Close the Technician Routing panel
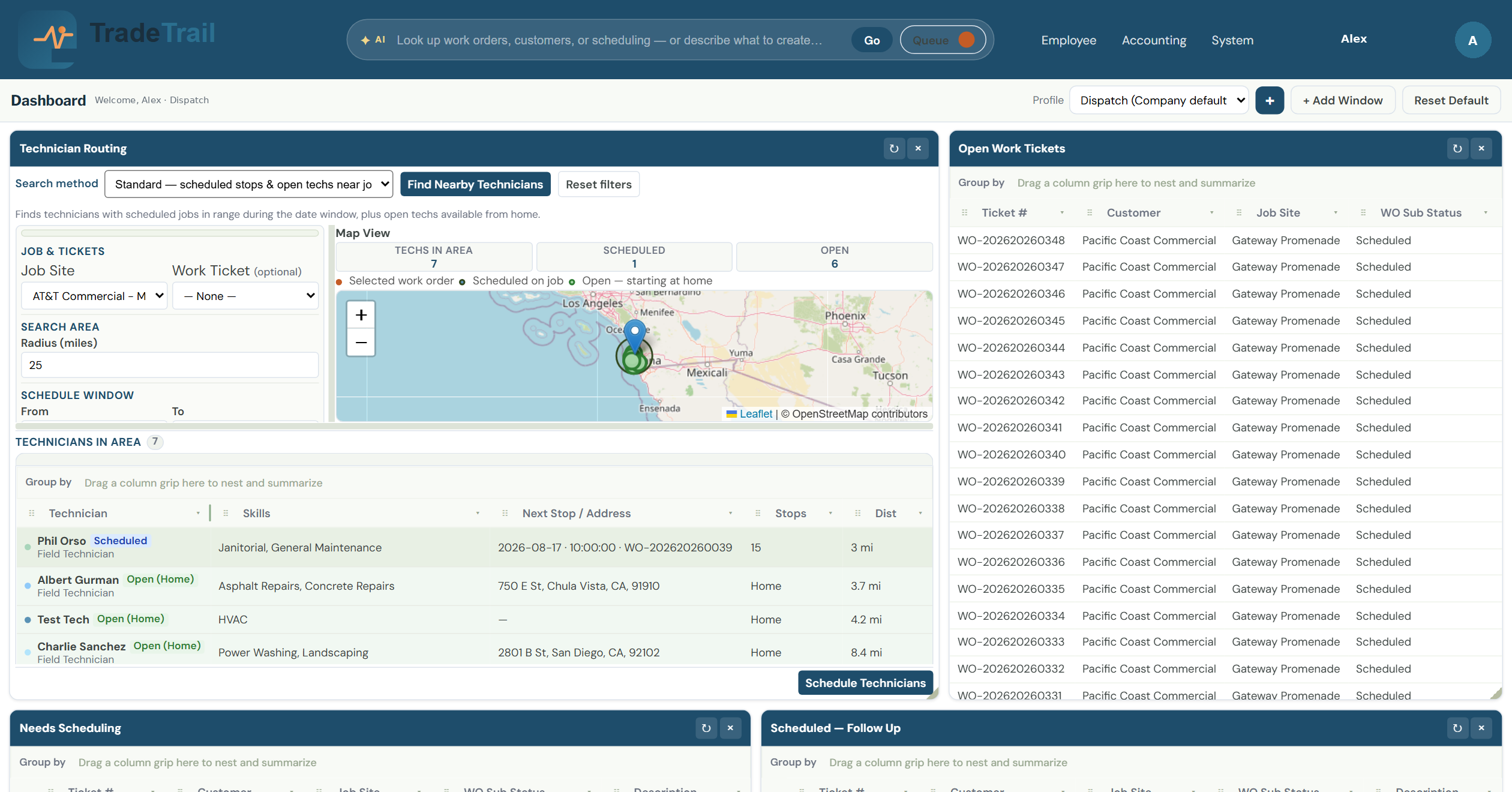This screenshot has height=792, width=1512. (x=918, y=149)
